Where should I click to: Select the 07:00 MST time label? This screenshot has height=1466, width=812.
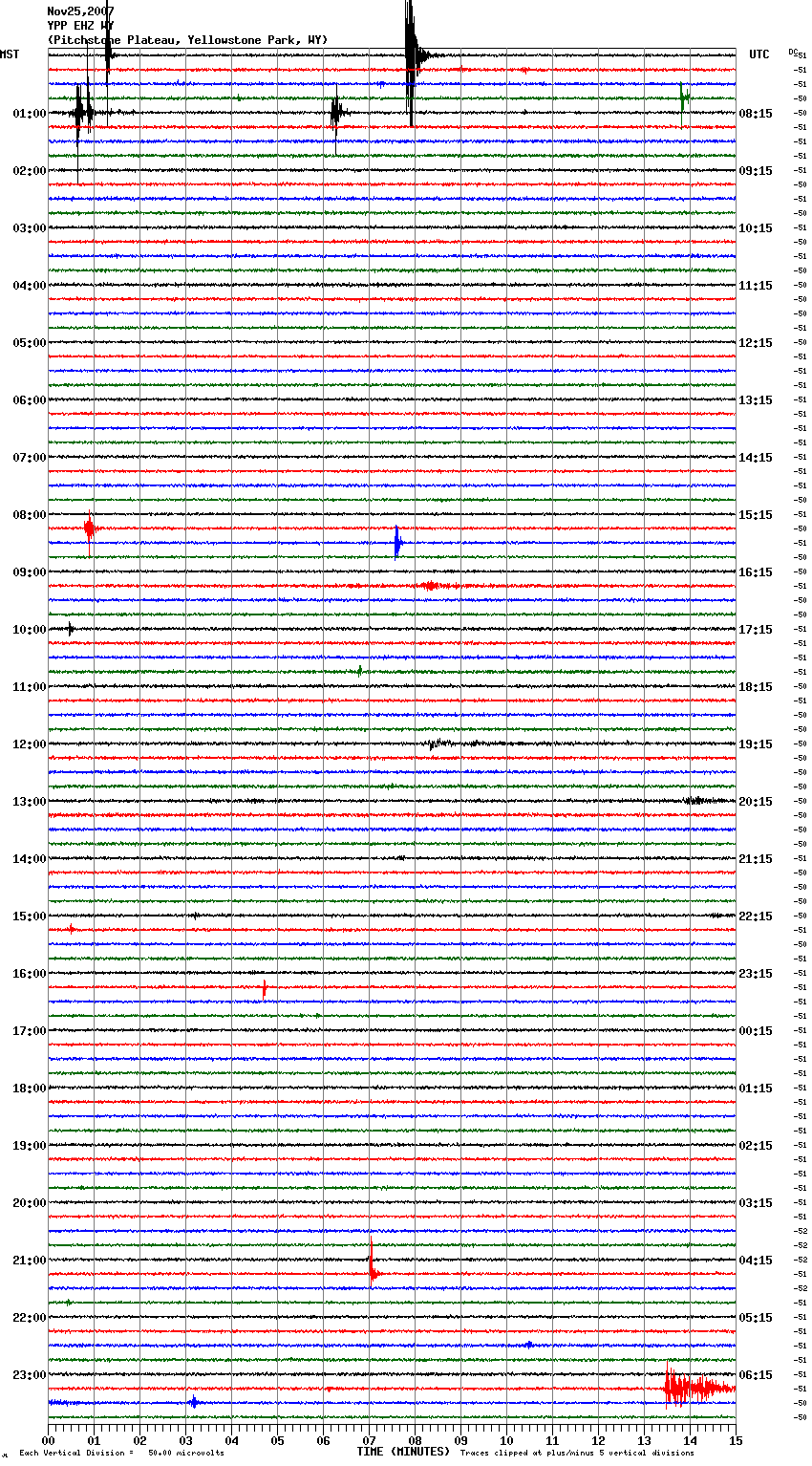(30, 458)
